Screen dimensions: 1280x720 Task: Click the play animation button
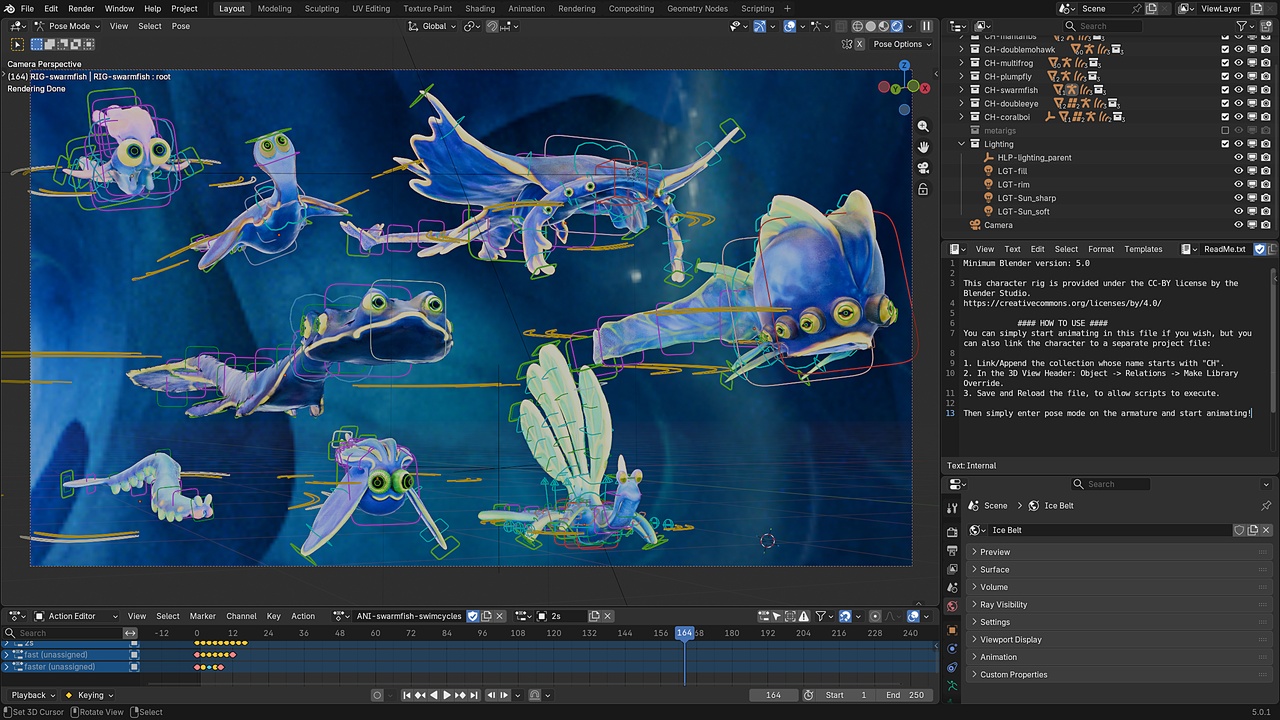click(x=446, y=695)
